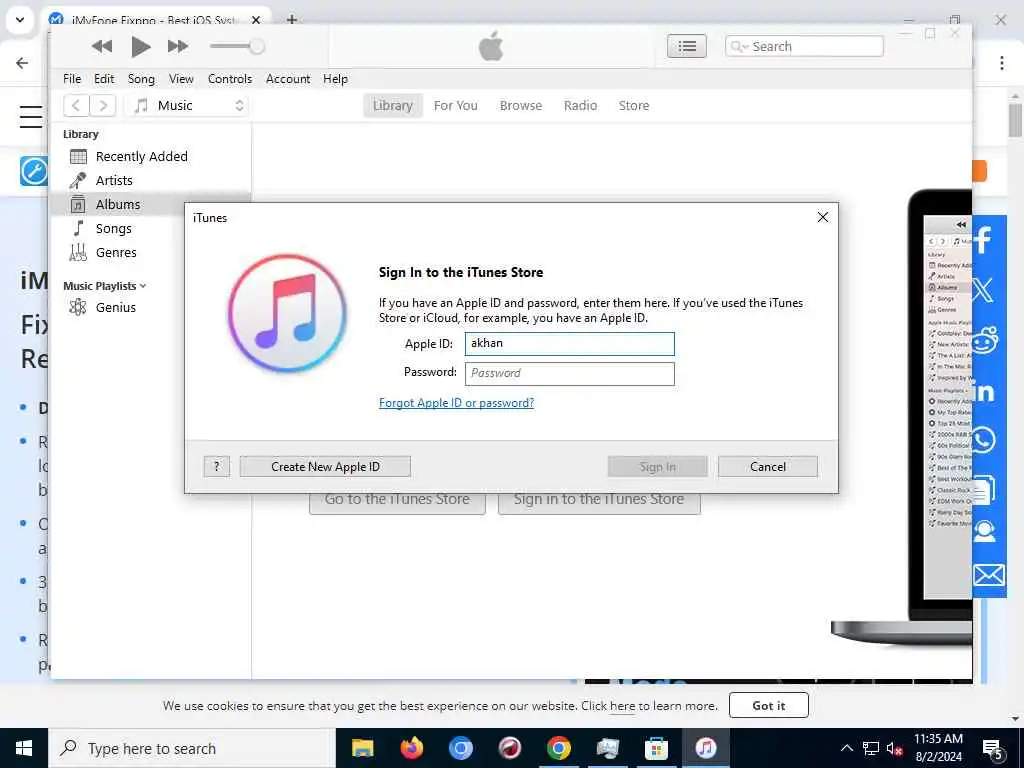Screen dimensions: 1024x768
Task: Click the copy document icon in share bar
Action: pos(984,490)
